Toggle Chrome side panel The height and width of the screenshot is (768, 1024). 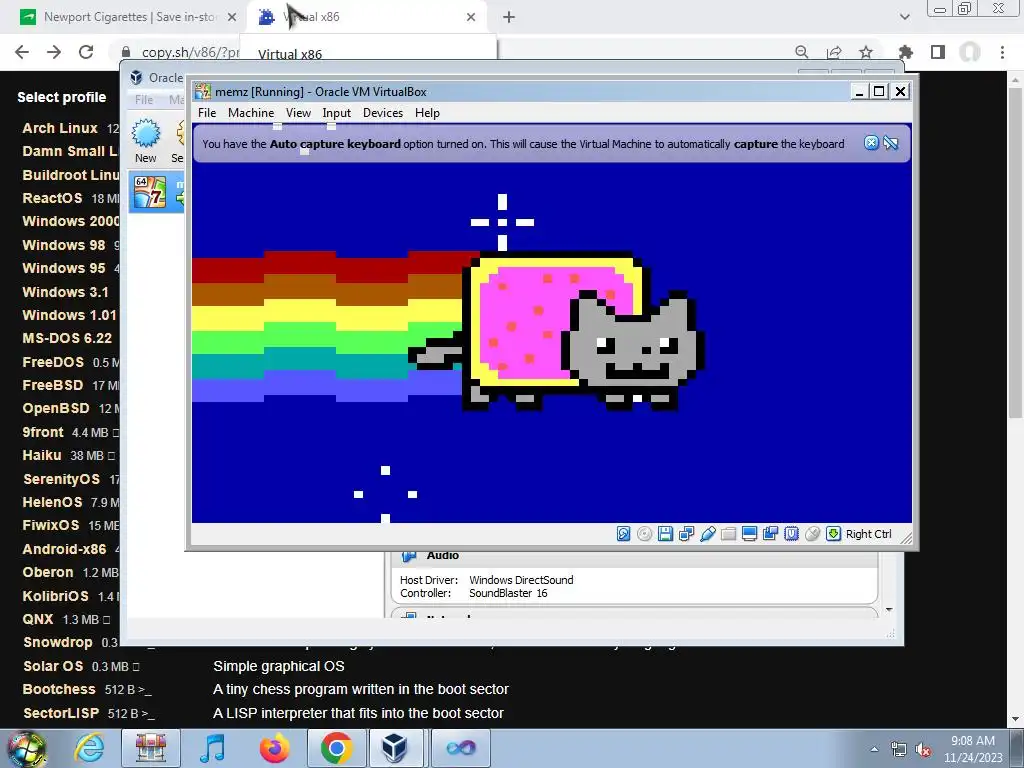(x=938, y=52)
